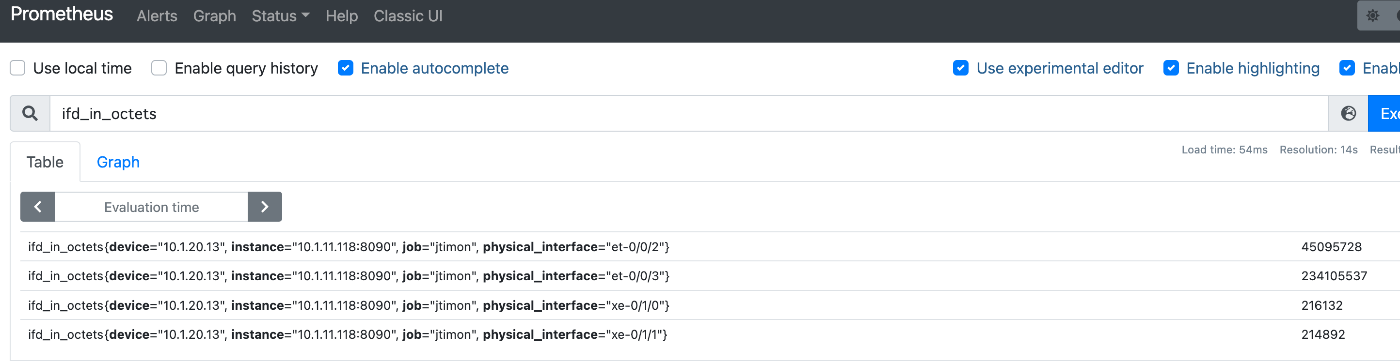Enable the Use local time checkbox
1400x363 pixels.
tap(18, 68)
